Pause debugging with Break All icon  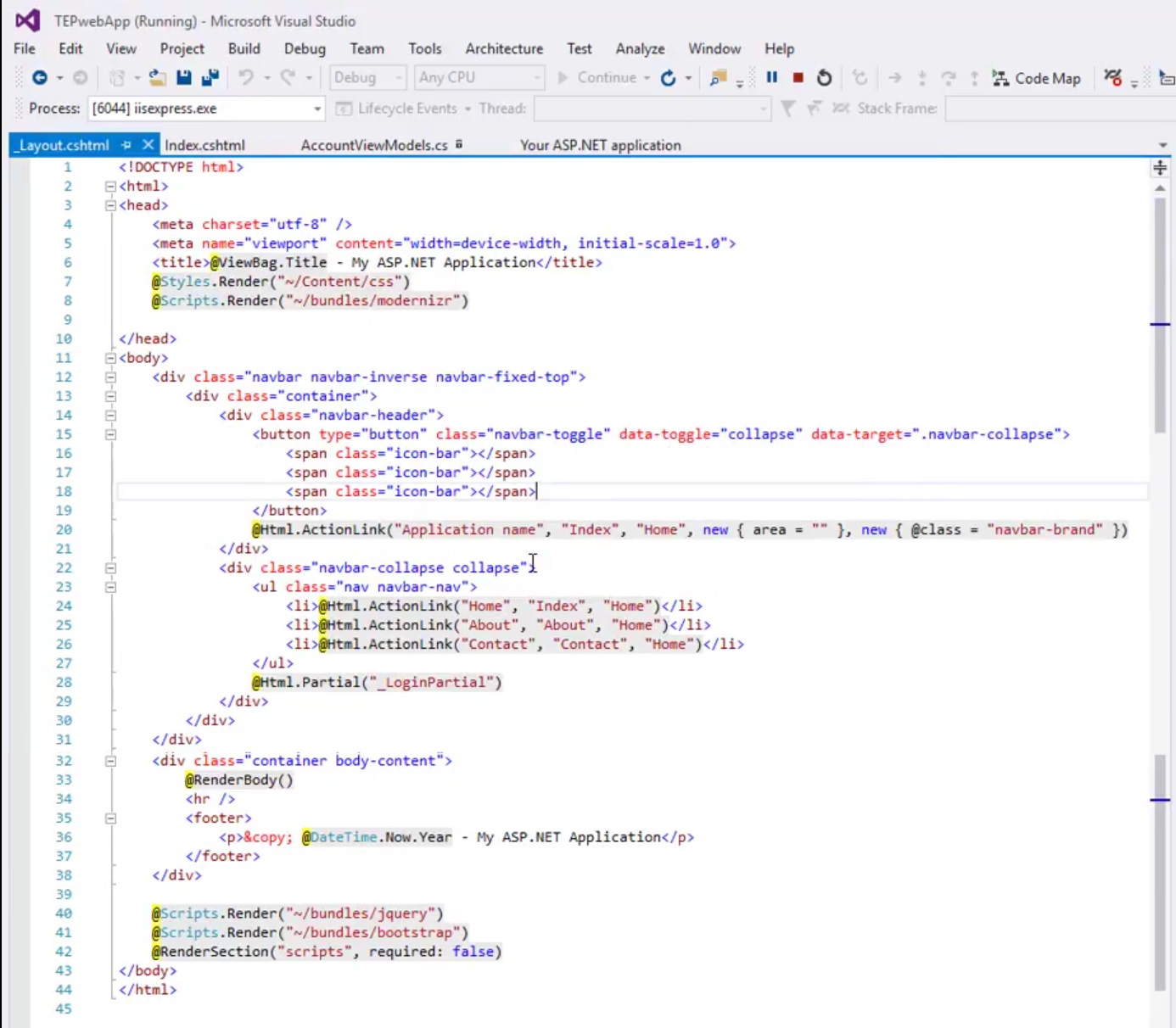click(x=772, y=77)
